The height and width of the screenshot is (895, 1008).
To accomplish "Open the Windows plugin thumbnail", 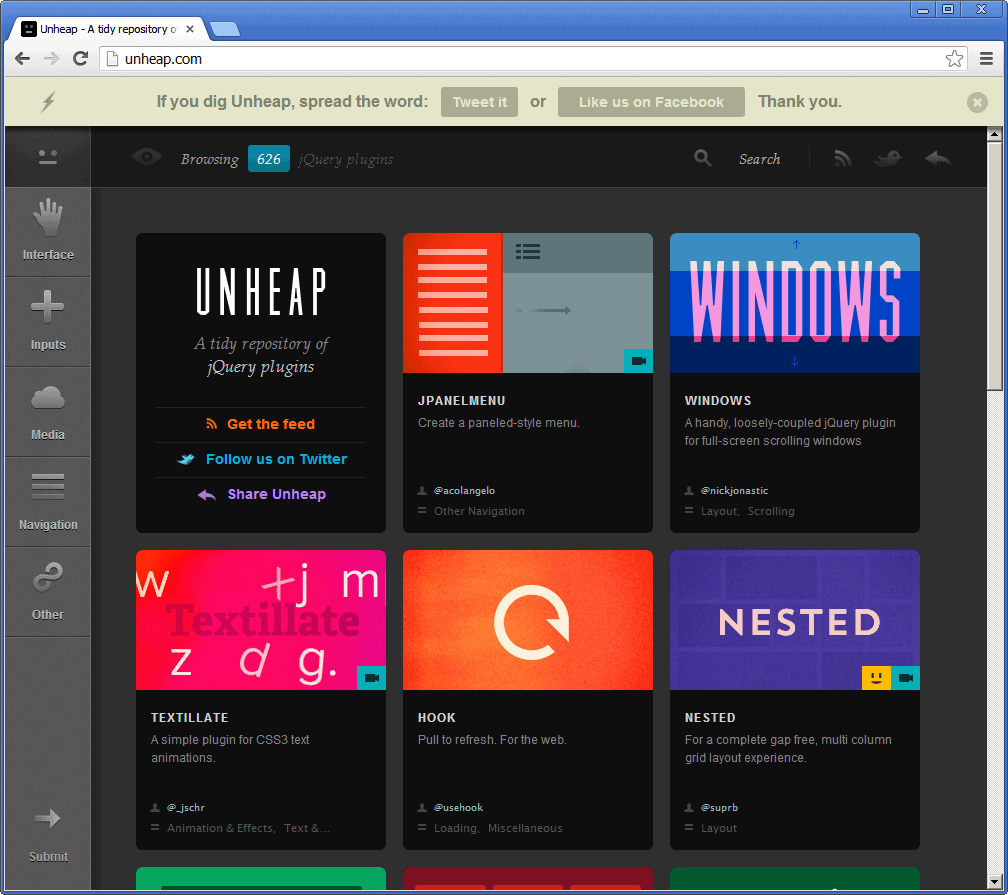I will point(795,303).
